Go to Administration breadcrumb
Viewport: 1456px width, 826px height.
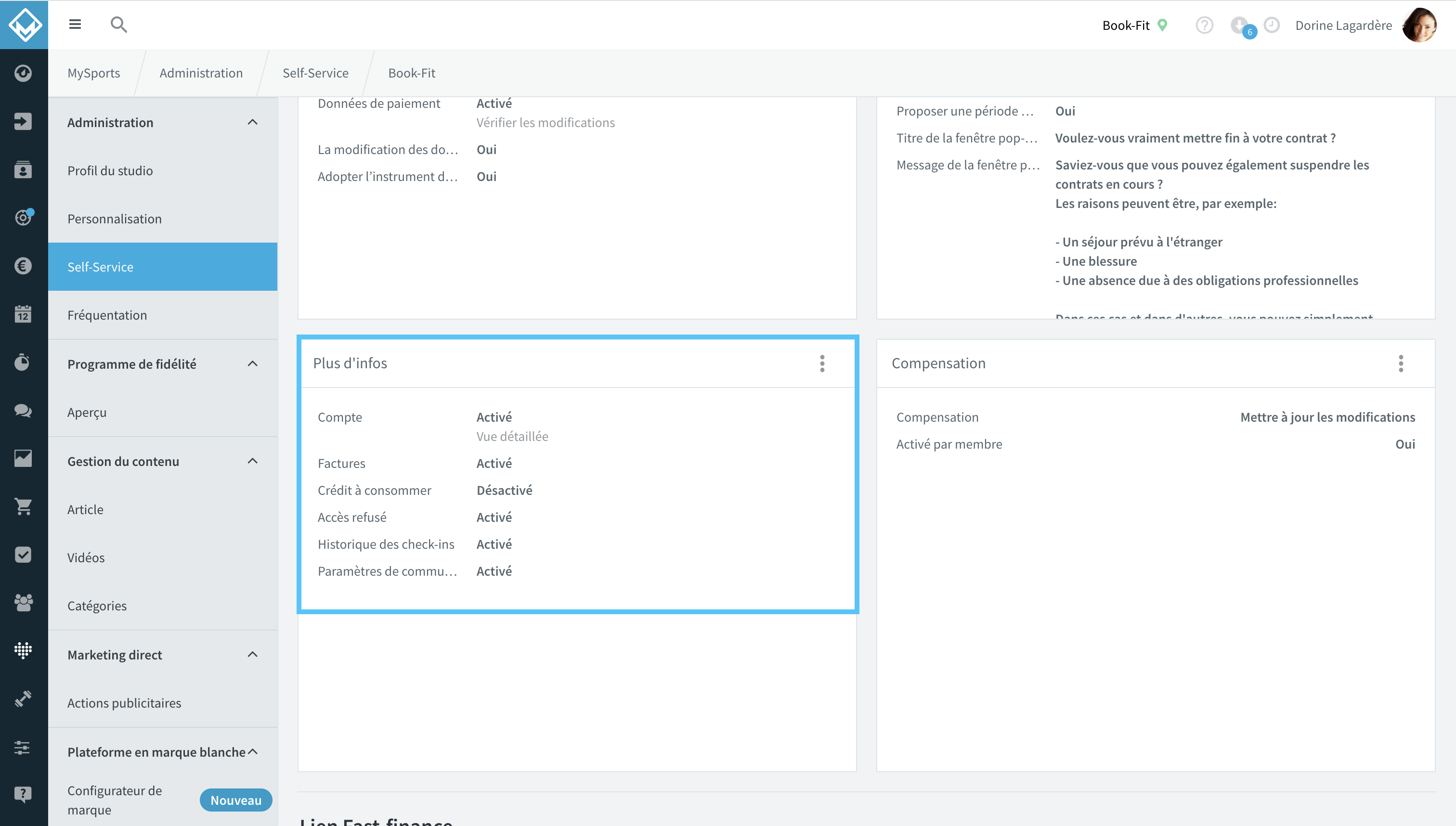tap(201, 73)
